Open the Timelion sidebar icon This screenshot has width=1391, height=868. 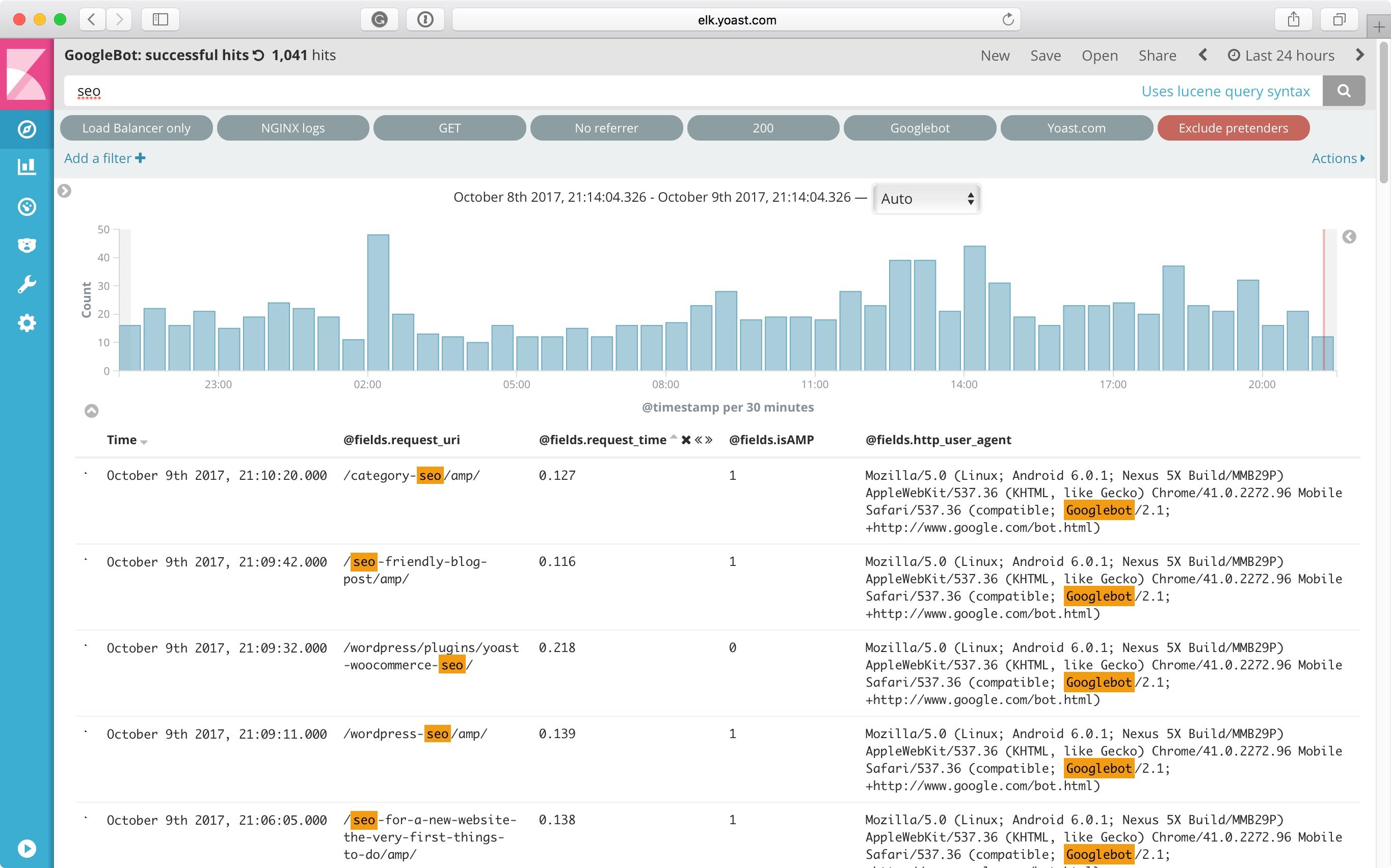(26, 245)
